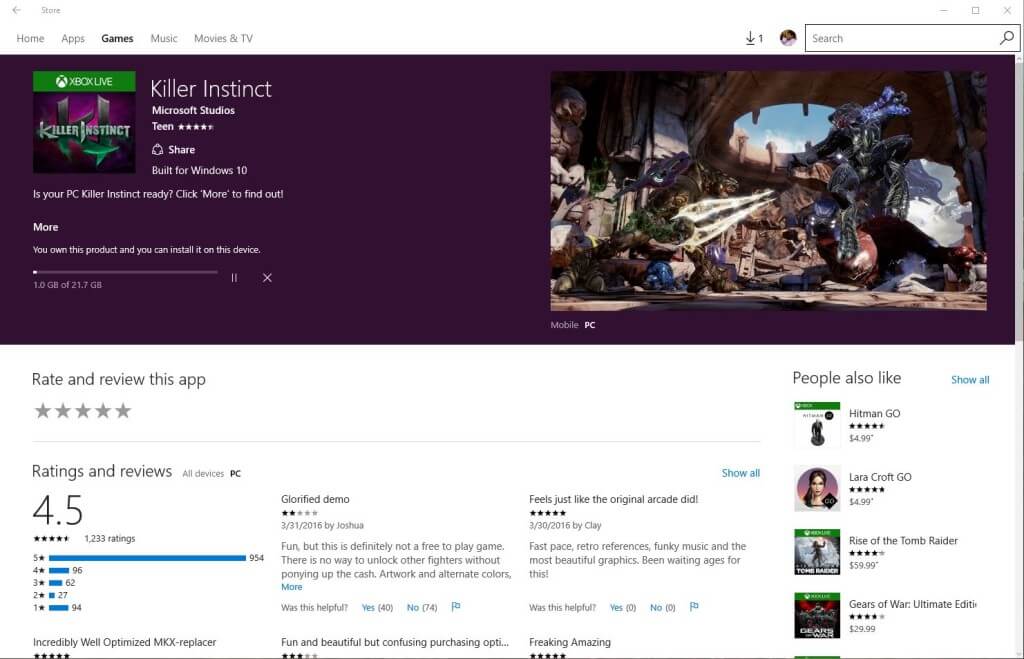Mark Glorified demo review helpful: Yes (40)
The width and height of the screenshot is (1024, 659).
377,607
